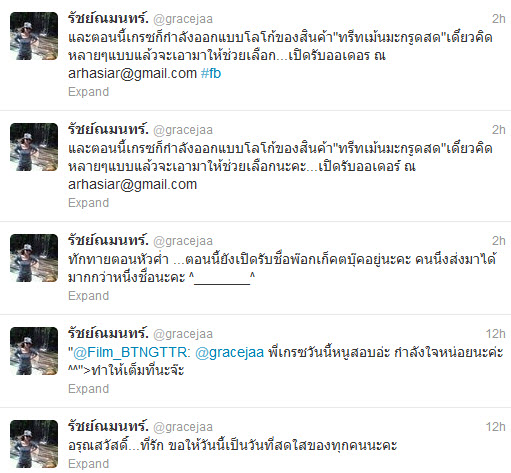Screen dimensions: 511x473
Task: Open the @gracejaa mention inside quoted tweet
Action: pos(229,353)
